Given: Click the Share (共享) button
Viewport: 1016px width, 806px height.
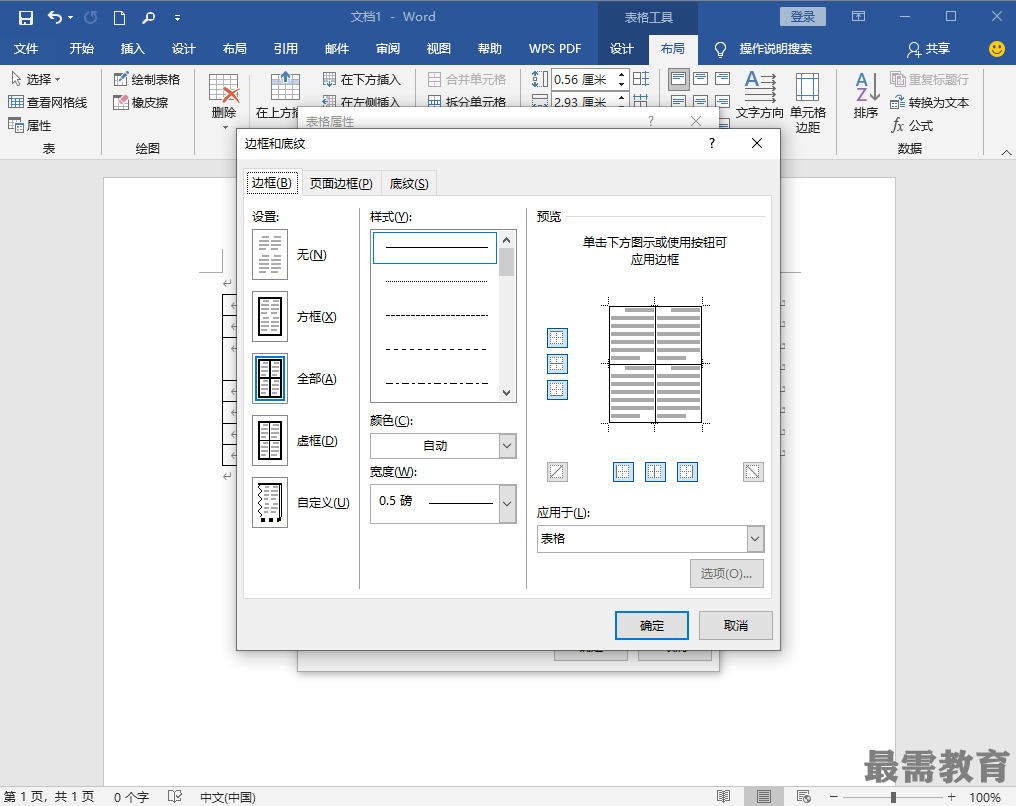Looking at the screenshot, I should 929,49.
